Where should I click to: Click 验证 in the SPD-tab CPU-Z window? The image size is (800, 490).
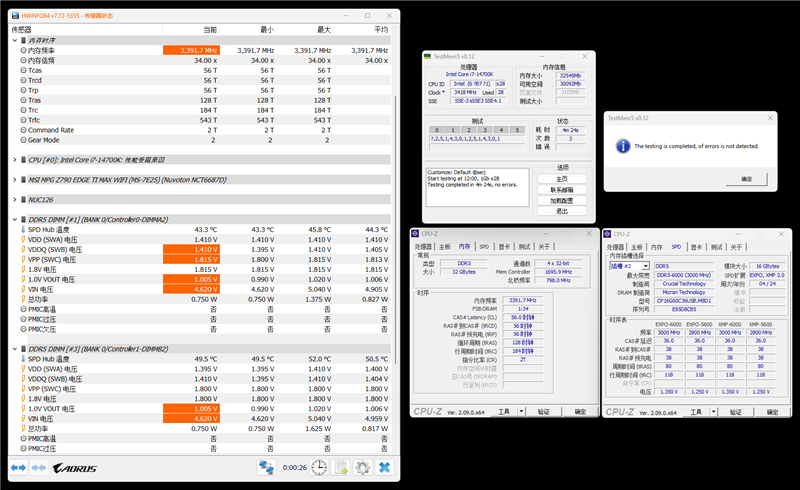tap(735, 412)
